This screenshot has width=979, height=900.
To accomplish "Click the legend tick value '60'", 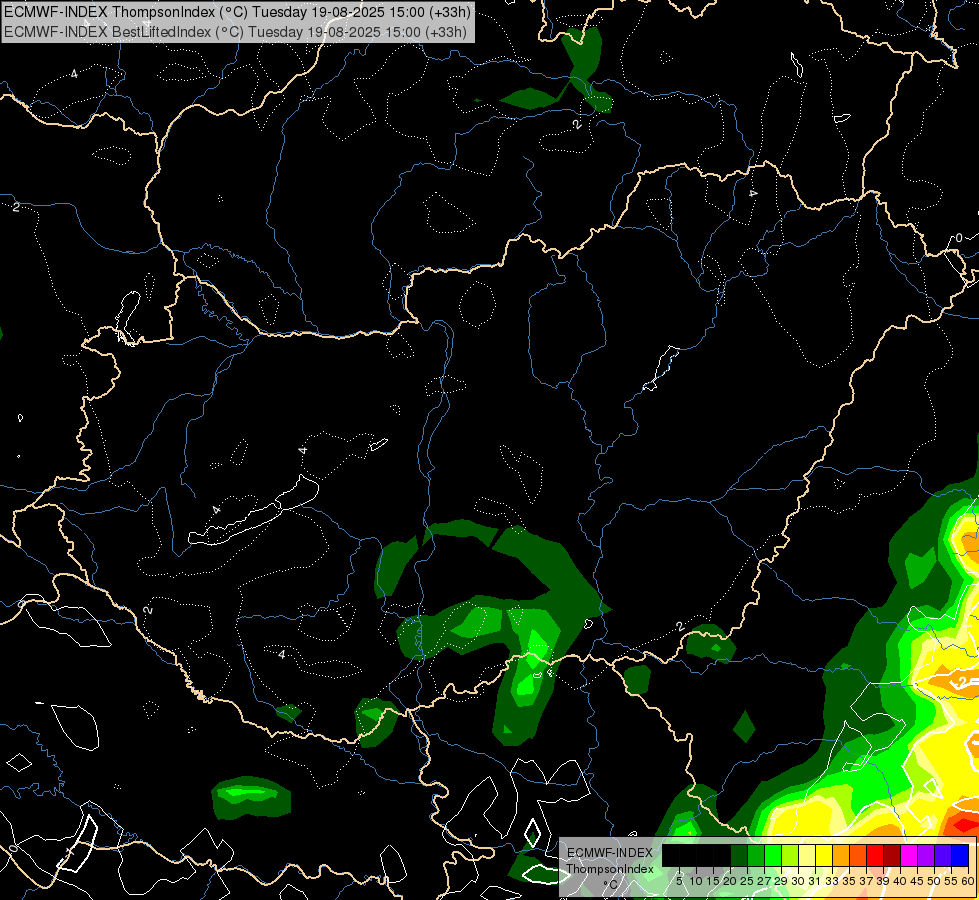I will (x=968, y=881).
